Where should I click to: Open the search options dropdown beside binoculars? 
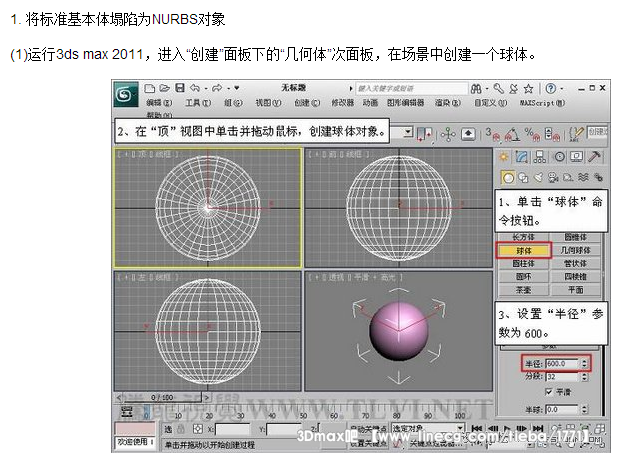pyautogui.click(x=487, y=89)
